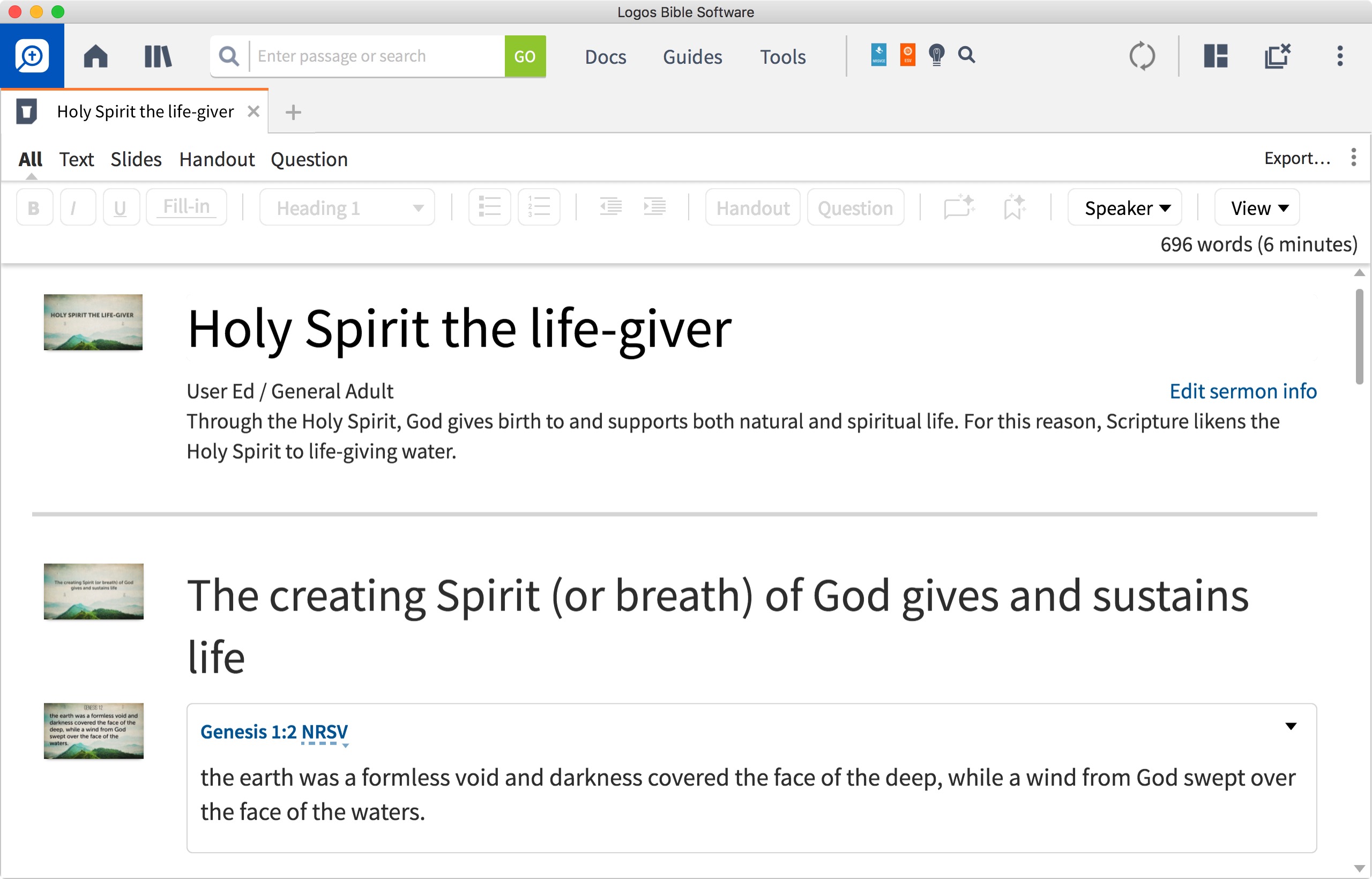Open the Guides menu
The image size is (1372, 879).
pos(692,56)
